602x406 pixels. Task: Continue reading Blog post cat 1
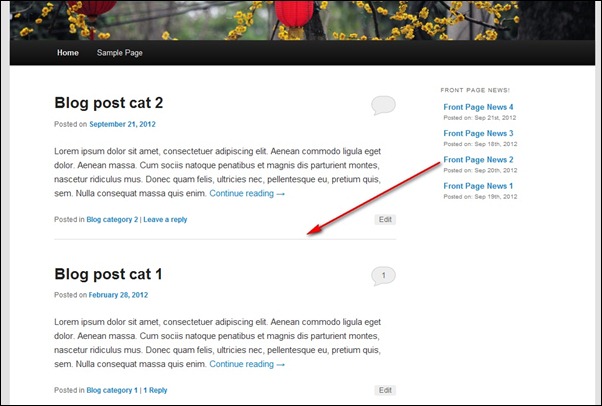(247, 365)
